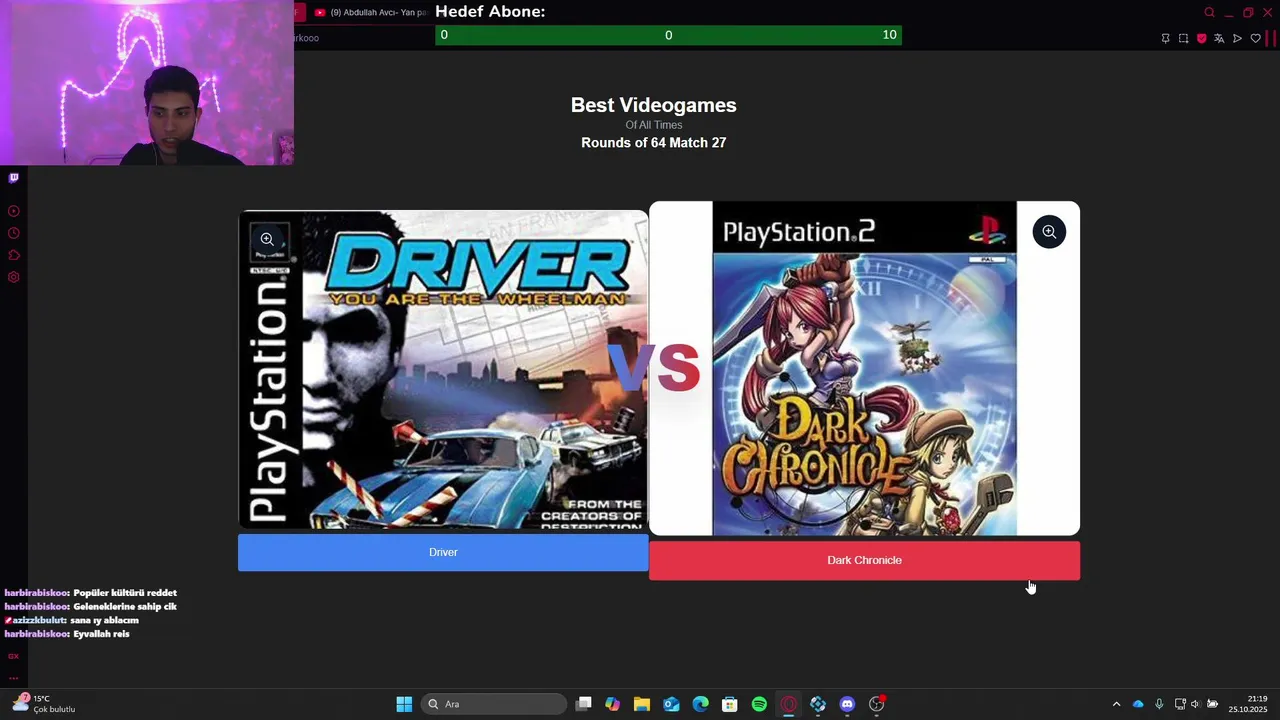Zoom into the Driver cover image

tap(267, 239)
